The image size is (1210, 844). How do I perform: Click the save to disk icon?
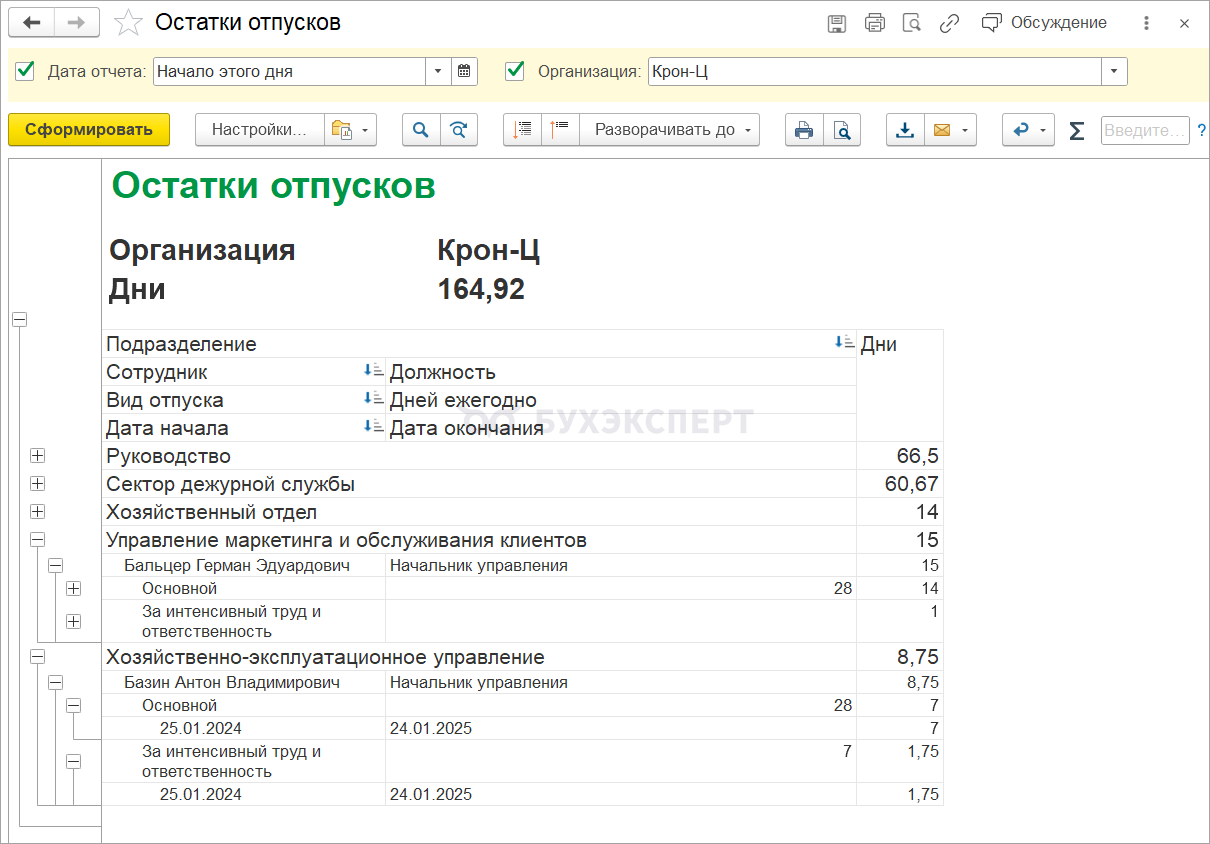click(837, 23)
